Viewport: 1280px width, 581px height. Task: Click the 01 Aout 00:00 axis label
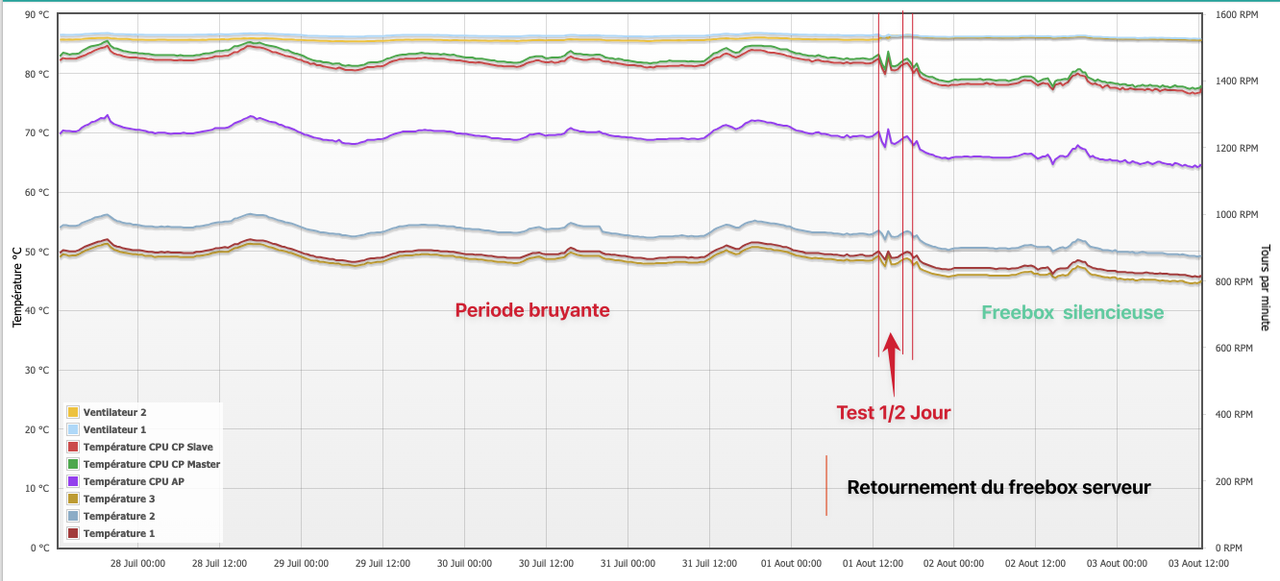(x=791, y=563)
